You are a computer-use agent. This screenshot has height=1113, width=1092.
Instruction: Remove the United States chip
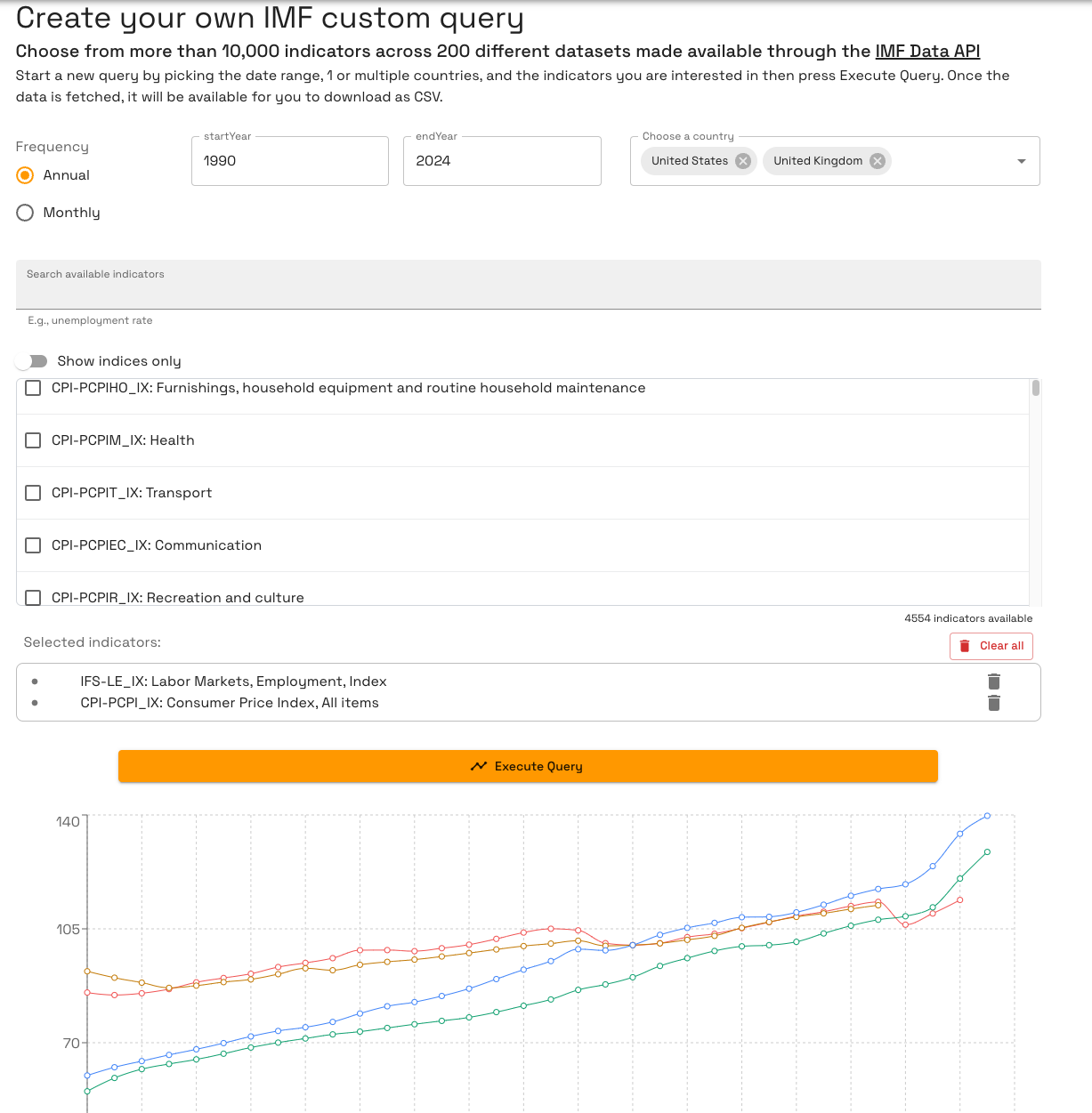(743, 161)
